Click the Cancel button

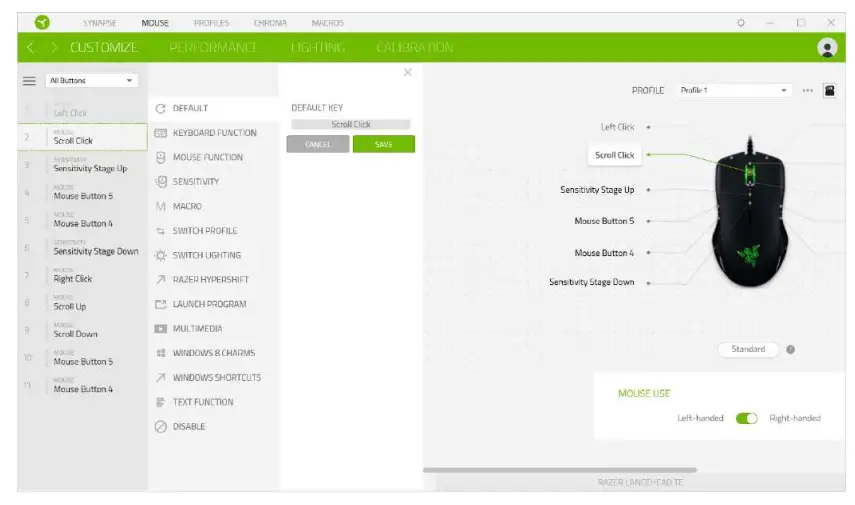click(x=317, y=145)
